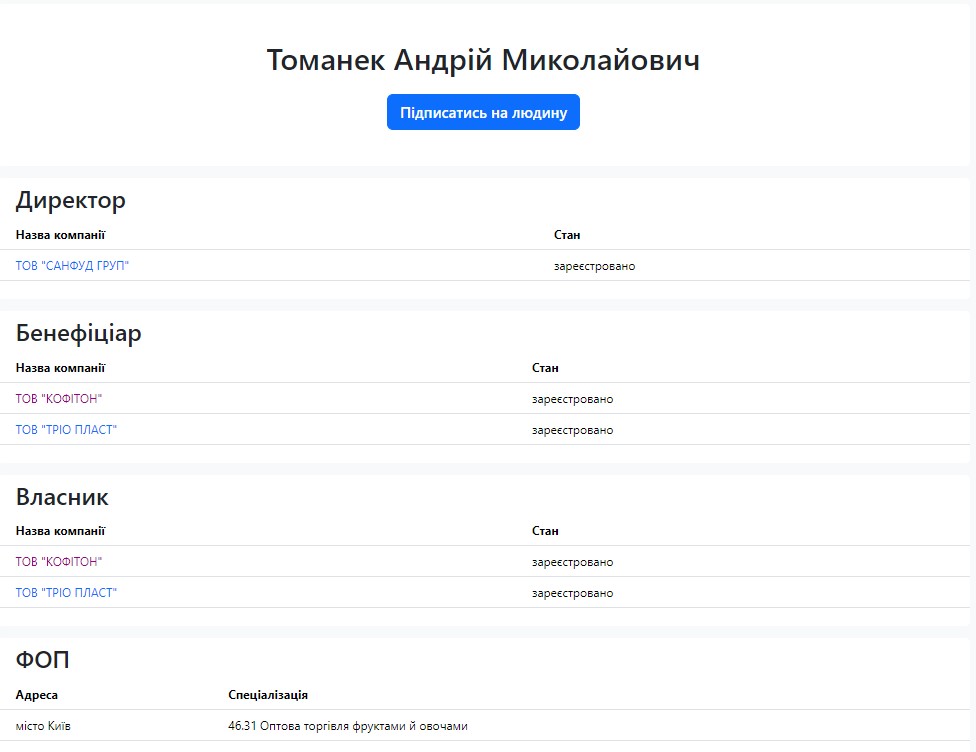
Task: Click the "місто Київ" address cell
Action: [x=43, y=726]
